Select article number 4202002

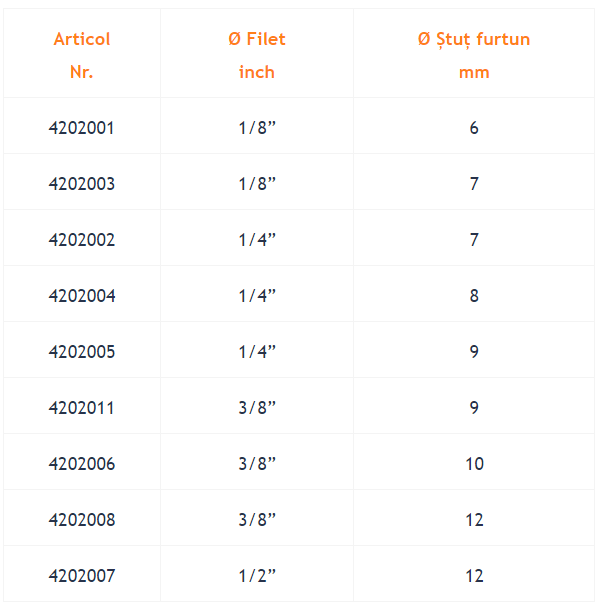[82, 240]
